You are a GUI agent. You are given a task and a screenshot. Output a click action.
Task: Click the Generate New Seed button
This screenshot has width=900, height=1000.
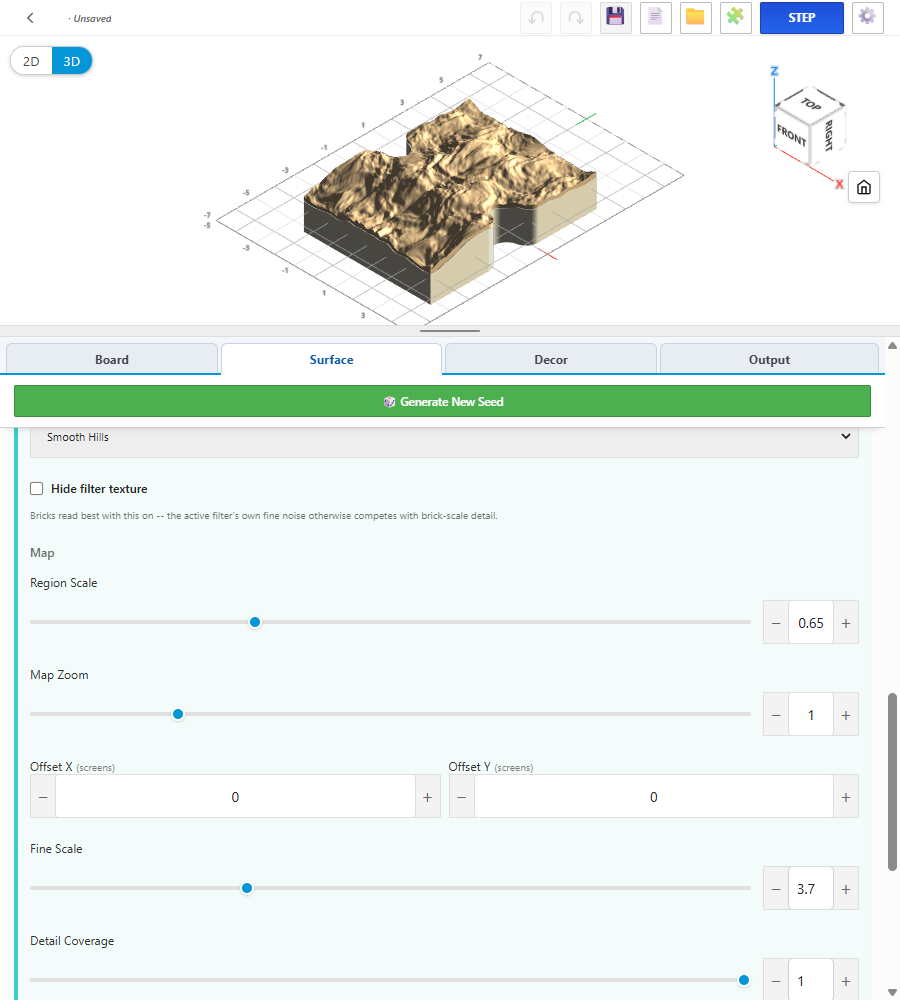(442, 401)
